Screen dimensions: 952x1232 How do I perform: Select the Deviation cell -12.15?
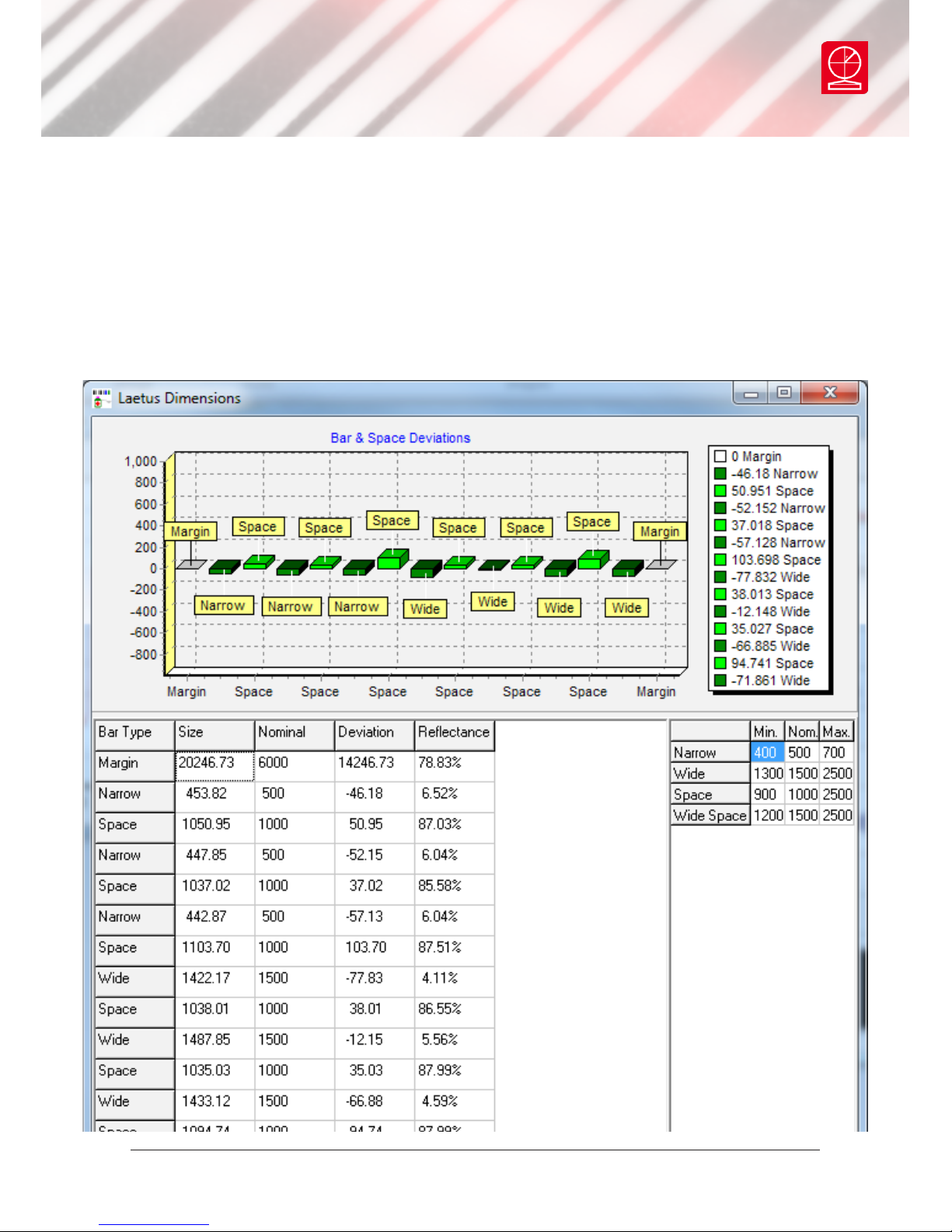(x=375, y=1042)
